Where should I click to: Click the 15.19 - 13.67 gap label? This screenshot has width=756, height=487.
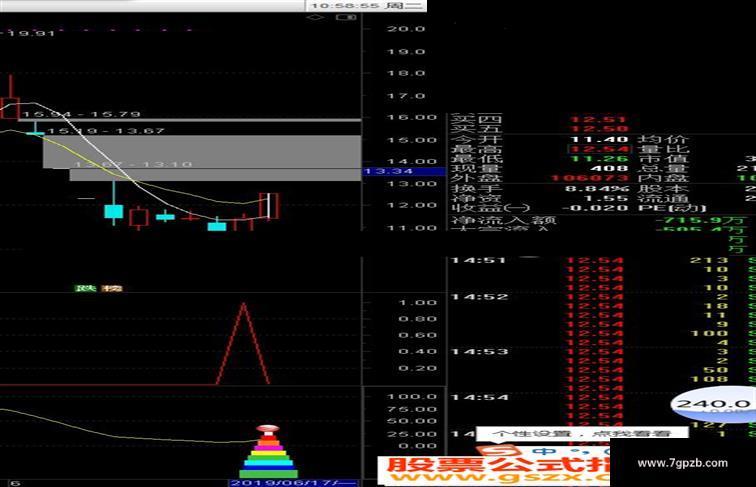[x=105, y=131]
